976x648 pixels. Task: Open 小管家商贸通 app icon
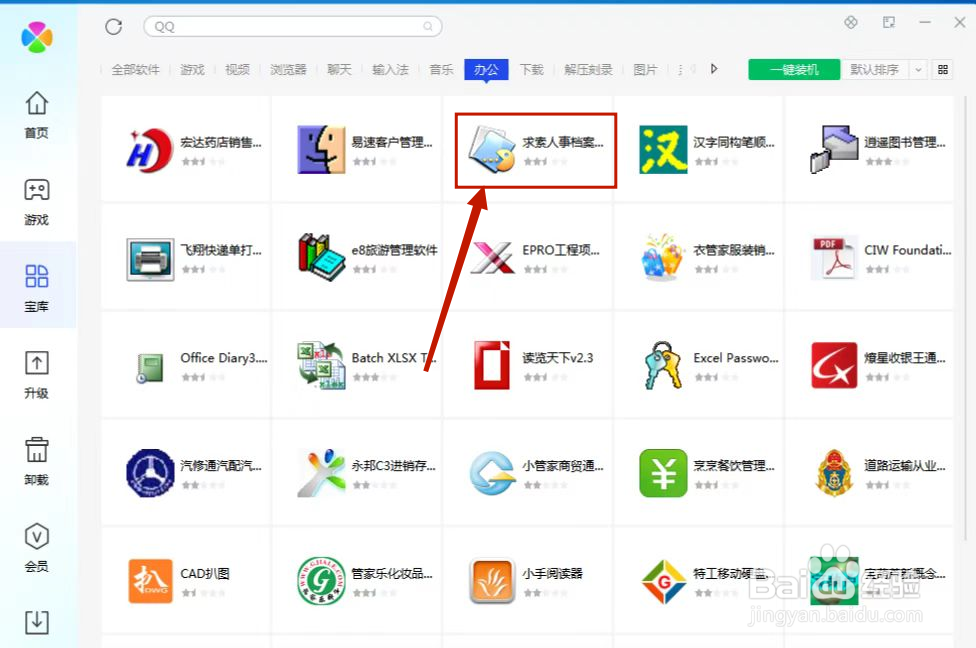[492, 473]
